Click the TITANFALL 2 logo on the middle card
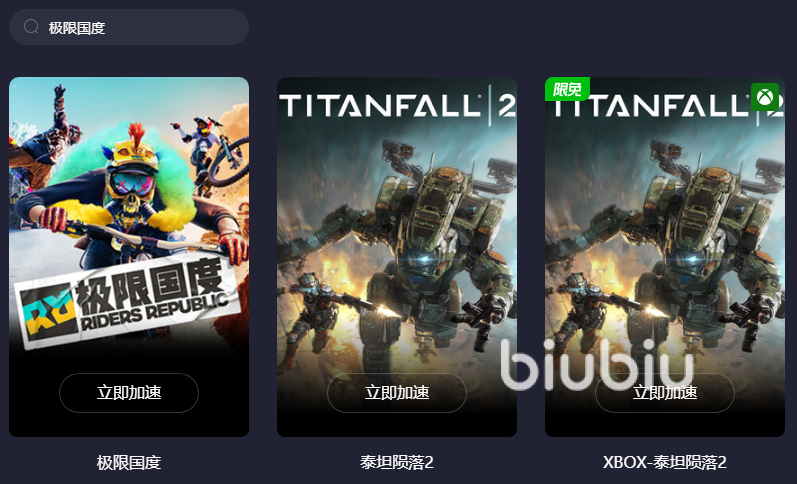This screenshot has height=484, width=797. [x=397, y=106]
